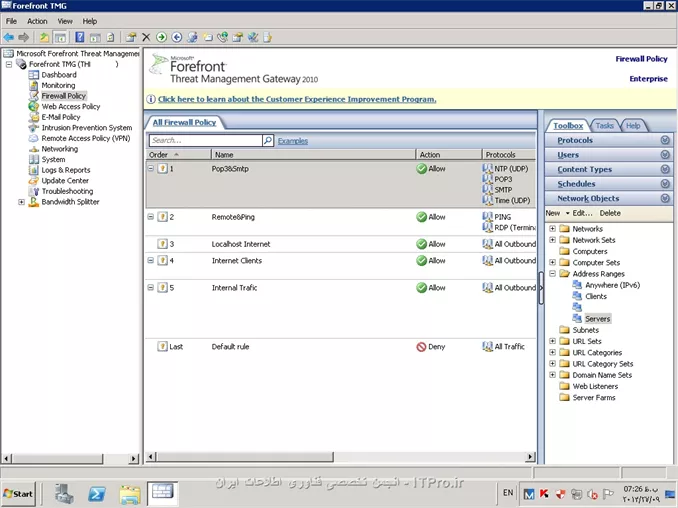
Task: Expand the URL Categories folder
Action: coord(553,352)
